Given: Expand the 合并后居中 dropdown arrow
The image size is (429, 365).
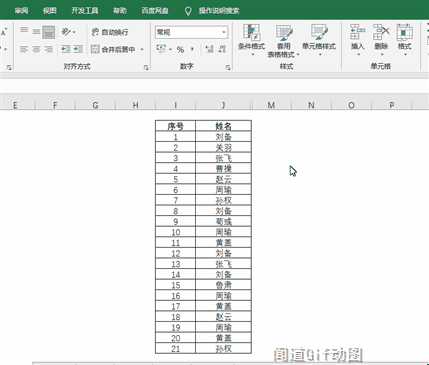Looking at the screenshot, I should (142, 49).
